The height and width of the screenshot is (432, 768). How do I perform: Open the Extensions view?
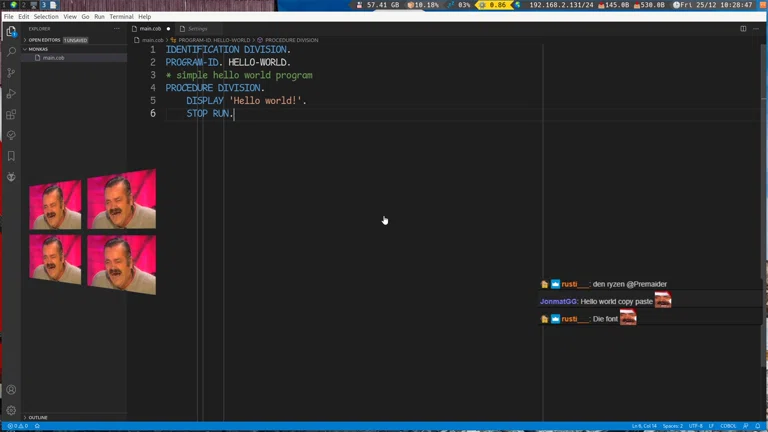point(11,114)
